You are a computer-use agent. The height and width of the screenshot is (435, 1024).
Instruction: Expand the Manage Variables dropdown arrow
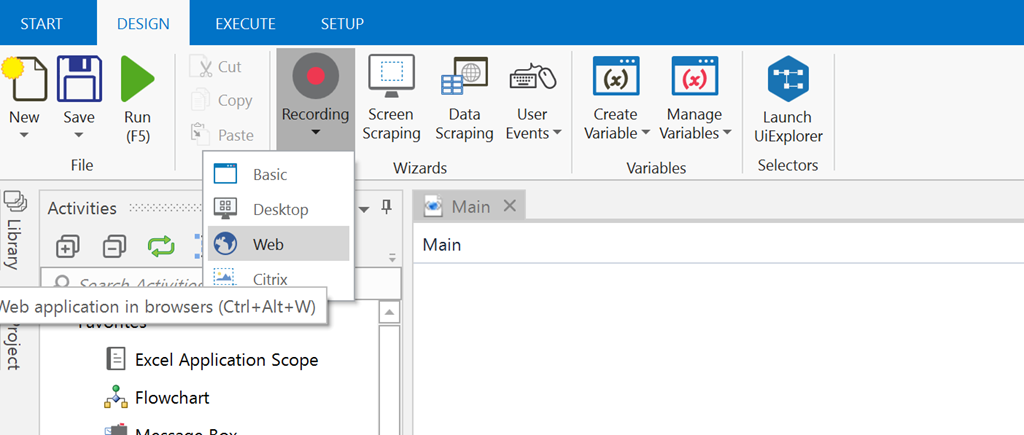click(727, 133)
